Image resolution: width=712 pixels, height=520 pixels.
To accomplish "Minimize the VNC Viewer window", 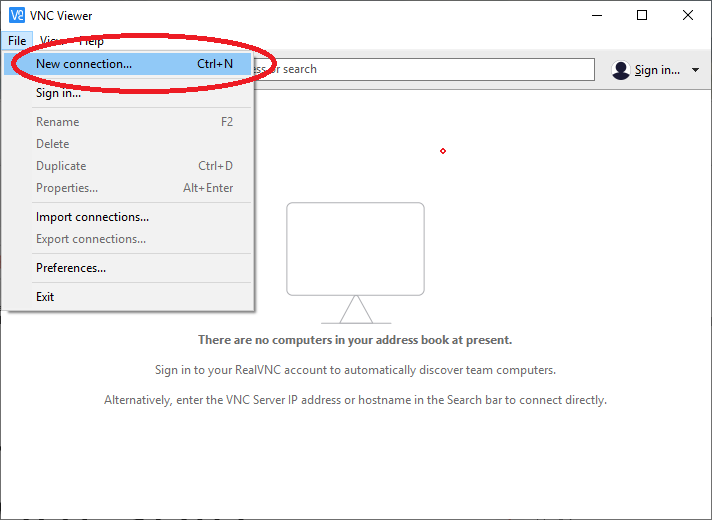I will click(597, 15).
